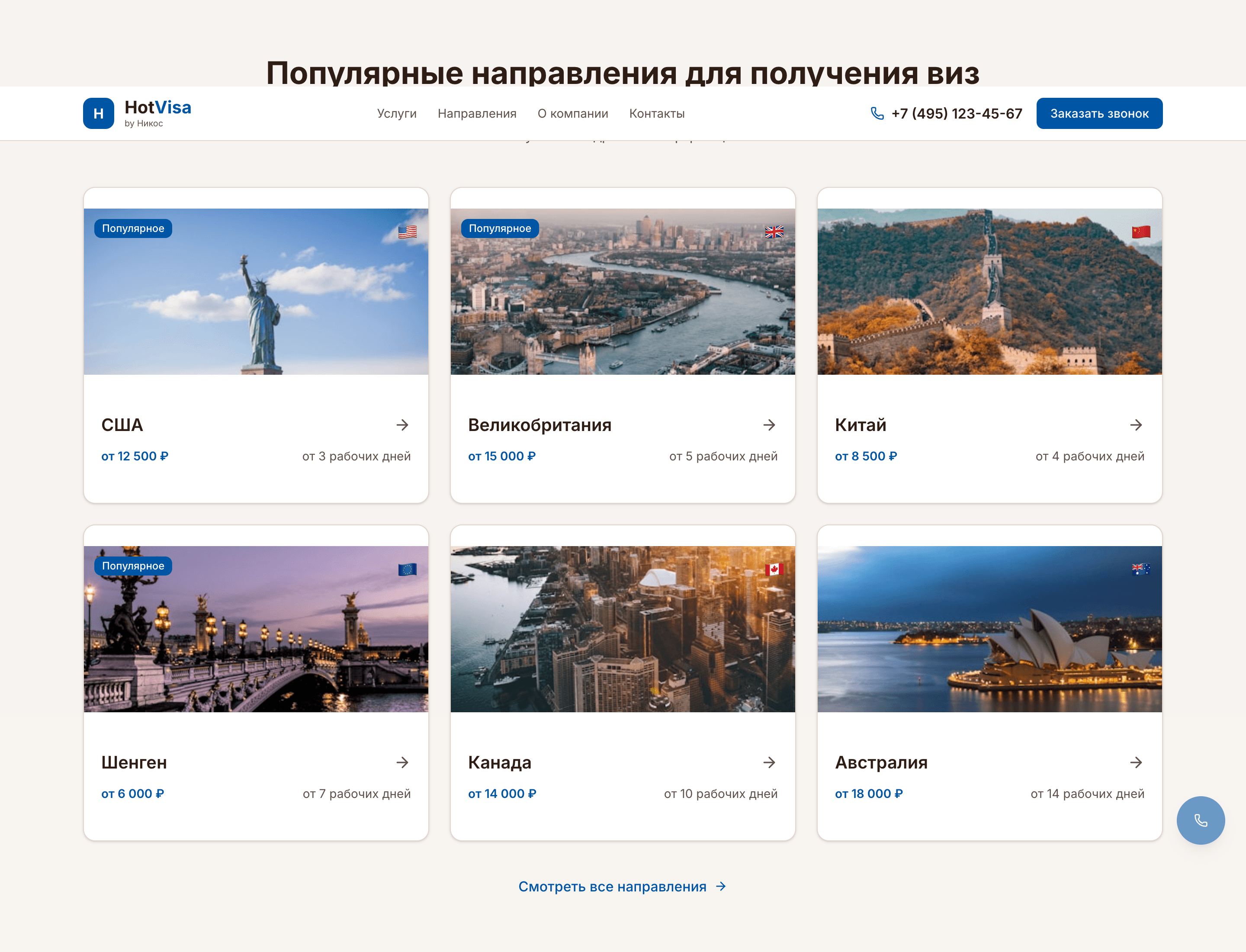Open the London aerial photo
The height and width of the screenshot is (952, 1246).
point(623,291)
